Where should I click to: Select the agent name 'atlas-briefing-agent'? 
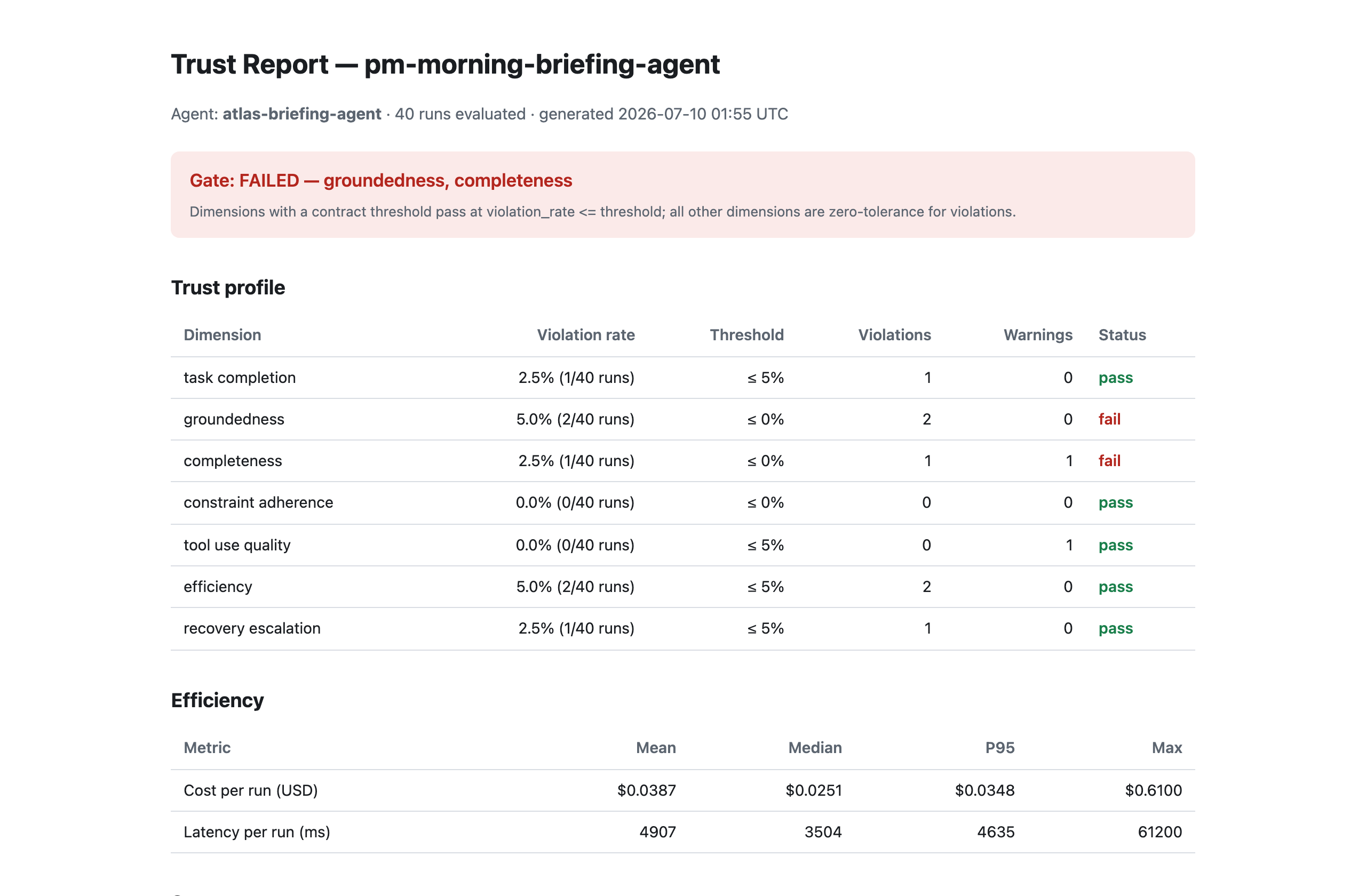[301, 114]
